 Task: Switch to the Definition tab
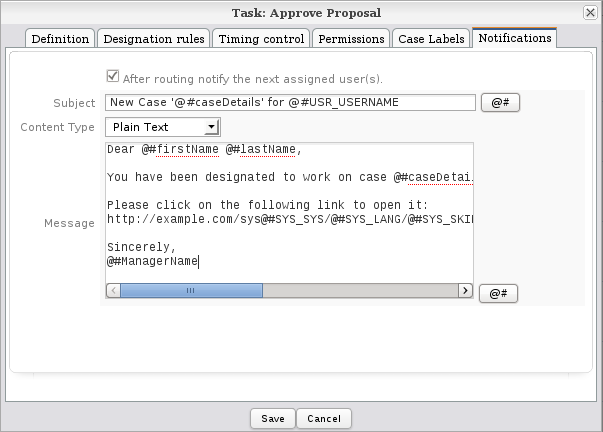(x=60, y=39)
